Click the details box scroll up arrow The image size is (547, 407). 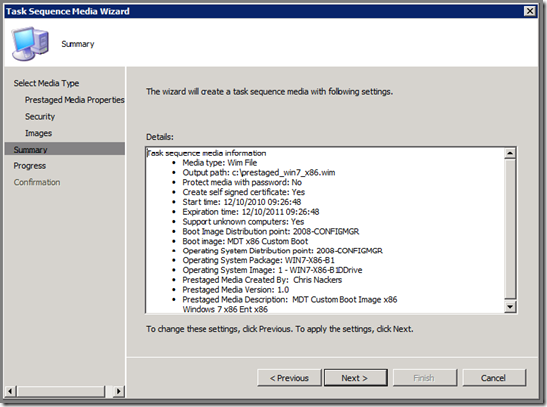[x=510, y=153]
